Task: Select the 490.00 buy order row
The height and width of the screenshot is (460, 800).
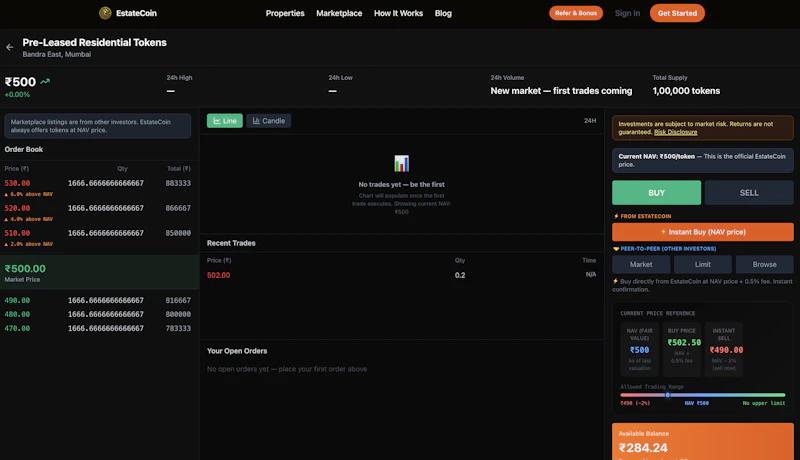Action: [x=97, y=300]
